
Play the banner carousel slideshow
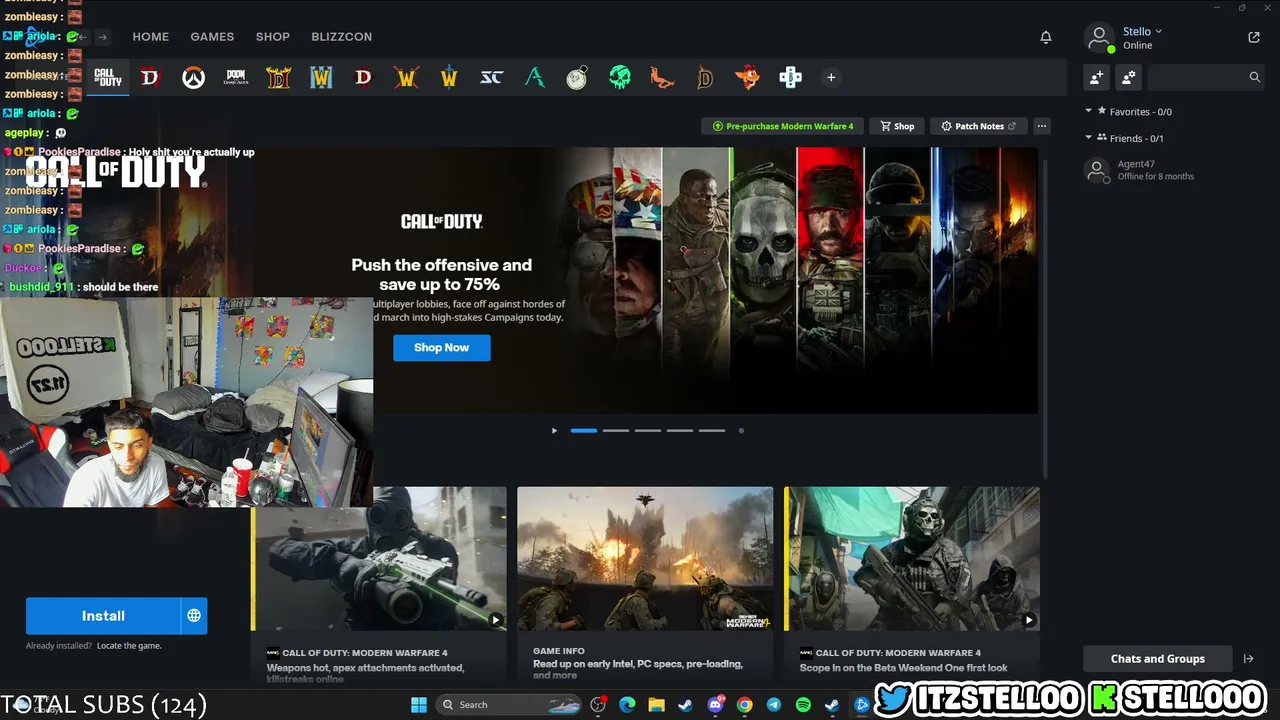(x=554, y=431)
